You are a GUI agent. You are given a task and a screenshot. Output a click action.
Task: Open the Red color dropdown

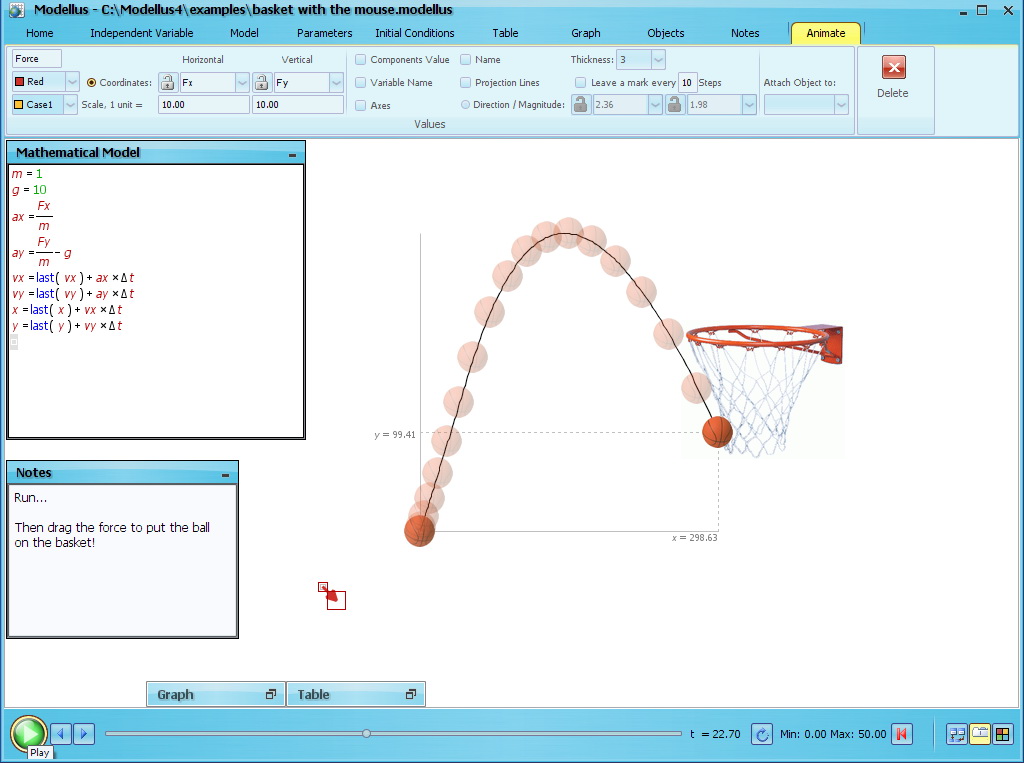click(71, 82)
